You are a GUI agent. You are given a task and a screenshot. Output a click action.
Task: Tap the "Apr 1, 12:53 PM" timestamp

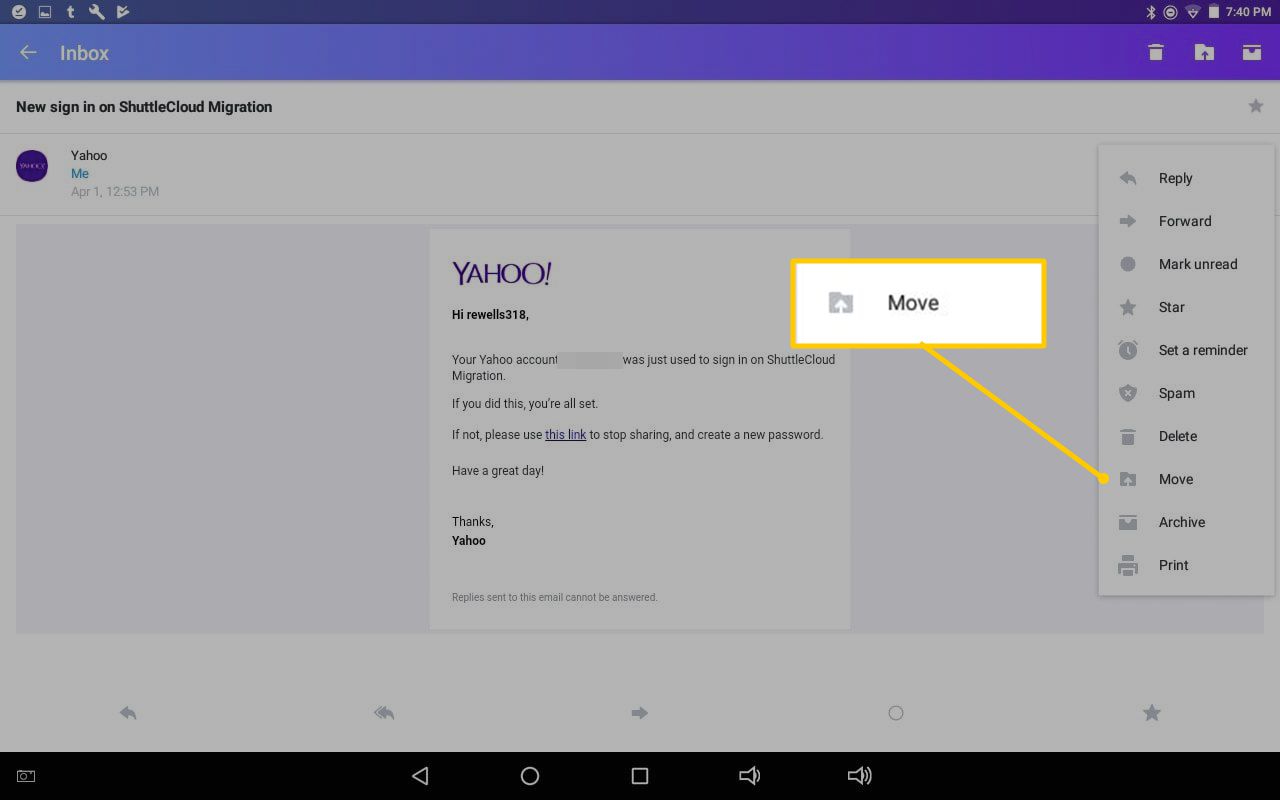(115, 191)
